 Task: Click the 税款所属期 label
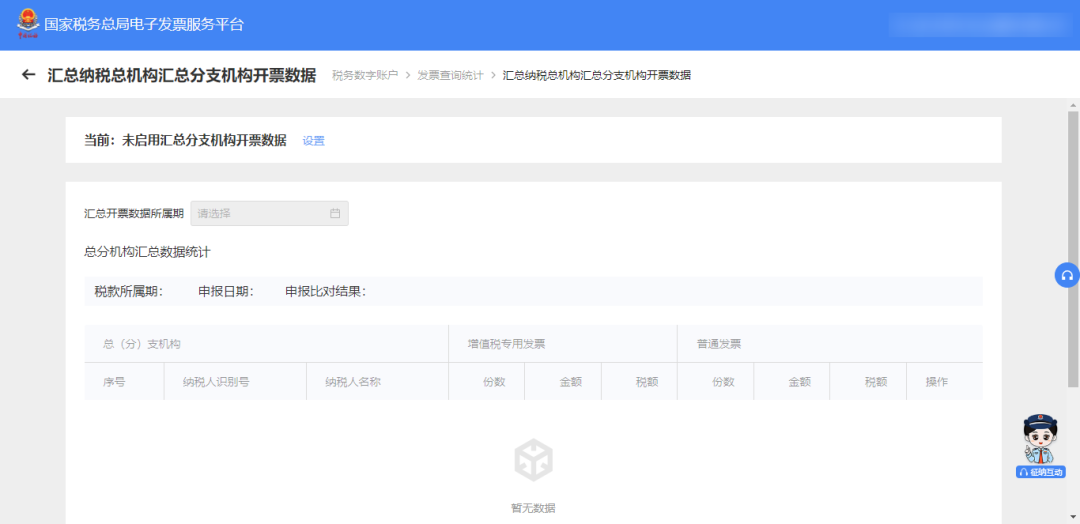129,291
